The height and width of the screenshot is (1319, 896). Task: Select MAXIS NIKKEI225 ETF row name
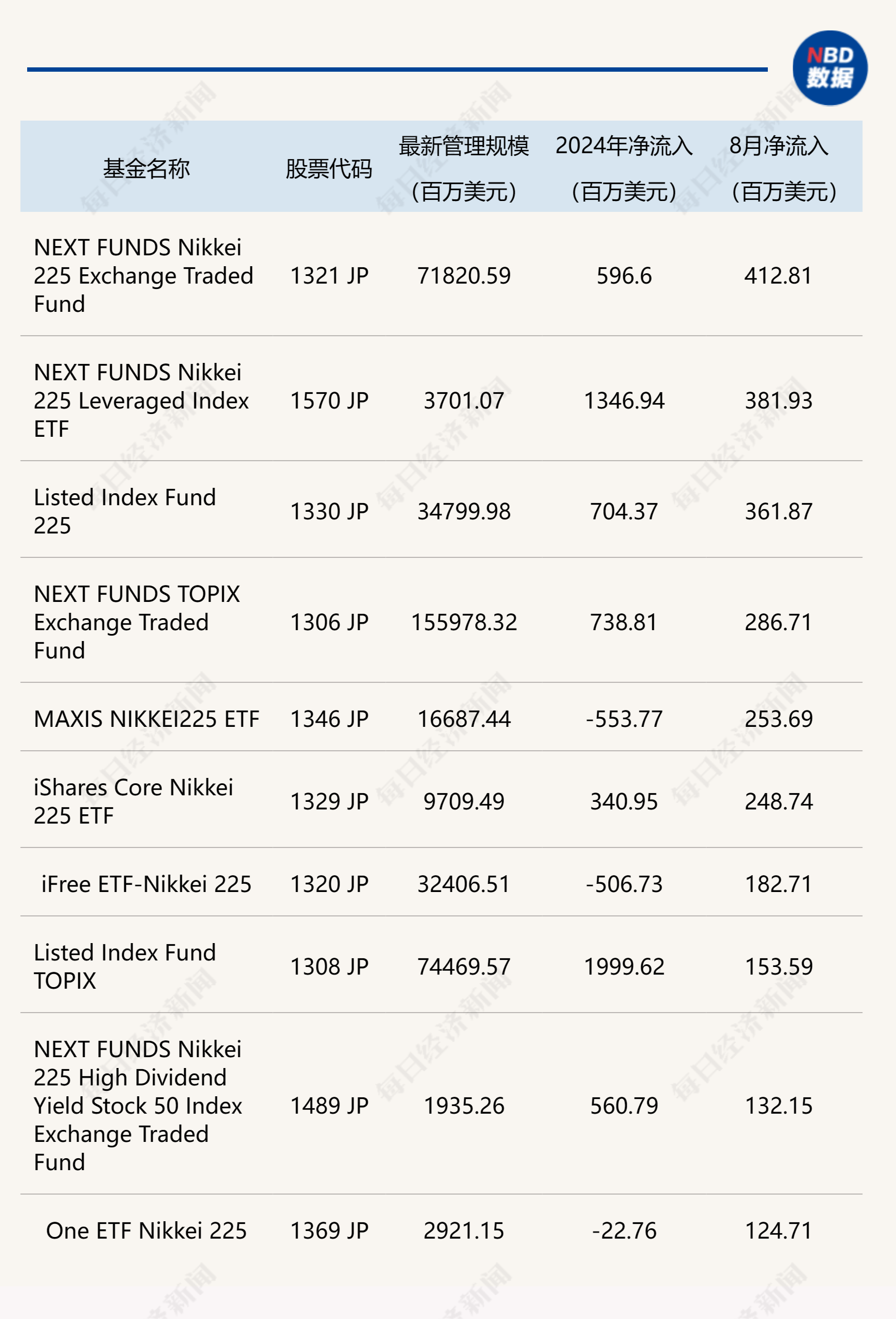[x=147, y=719]
